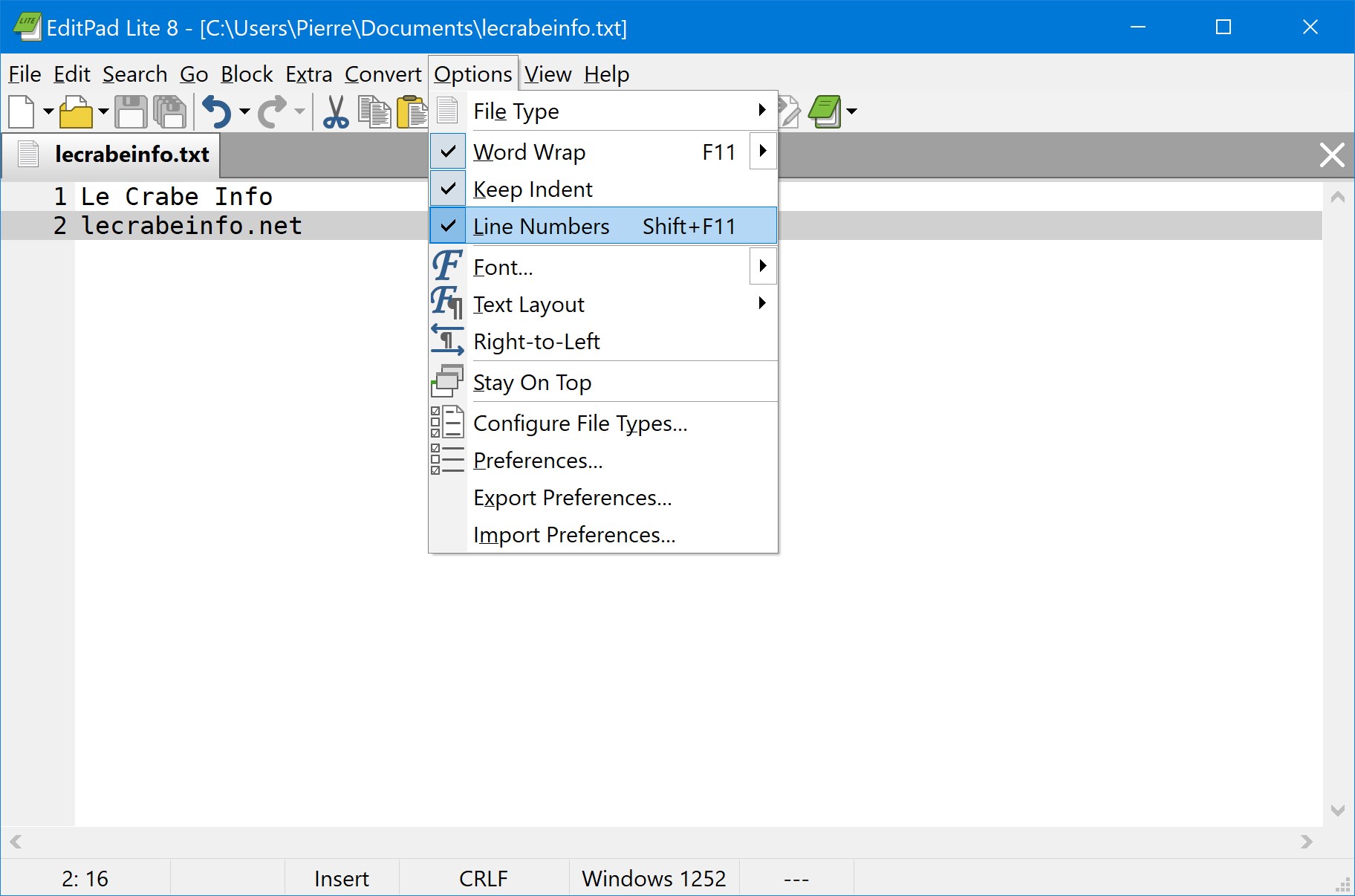Click the Redo arrow icon
Viewport: 1355px width, 896px height.
272,112
